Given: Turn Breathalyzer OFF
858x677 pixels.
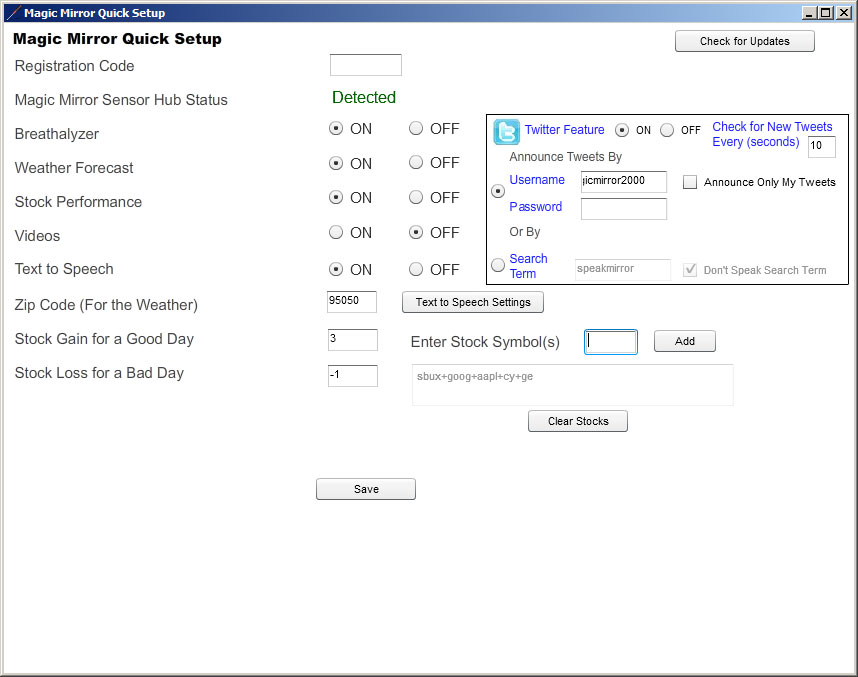Looking at the screenshot, I should pos(416,128).
